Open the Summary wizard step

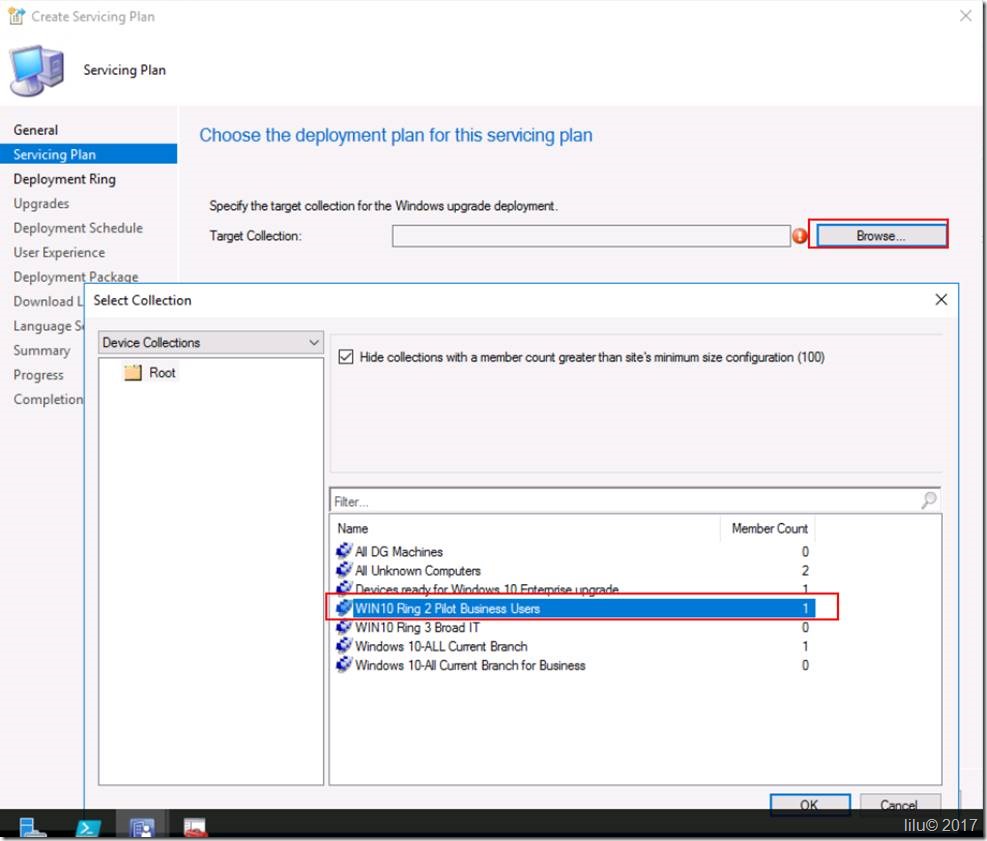(x=42, y=351)
